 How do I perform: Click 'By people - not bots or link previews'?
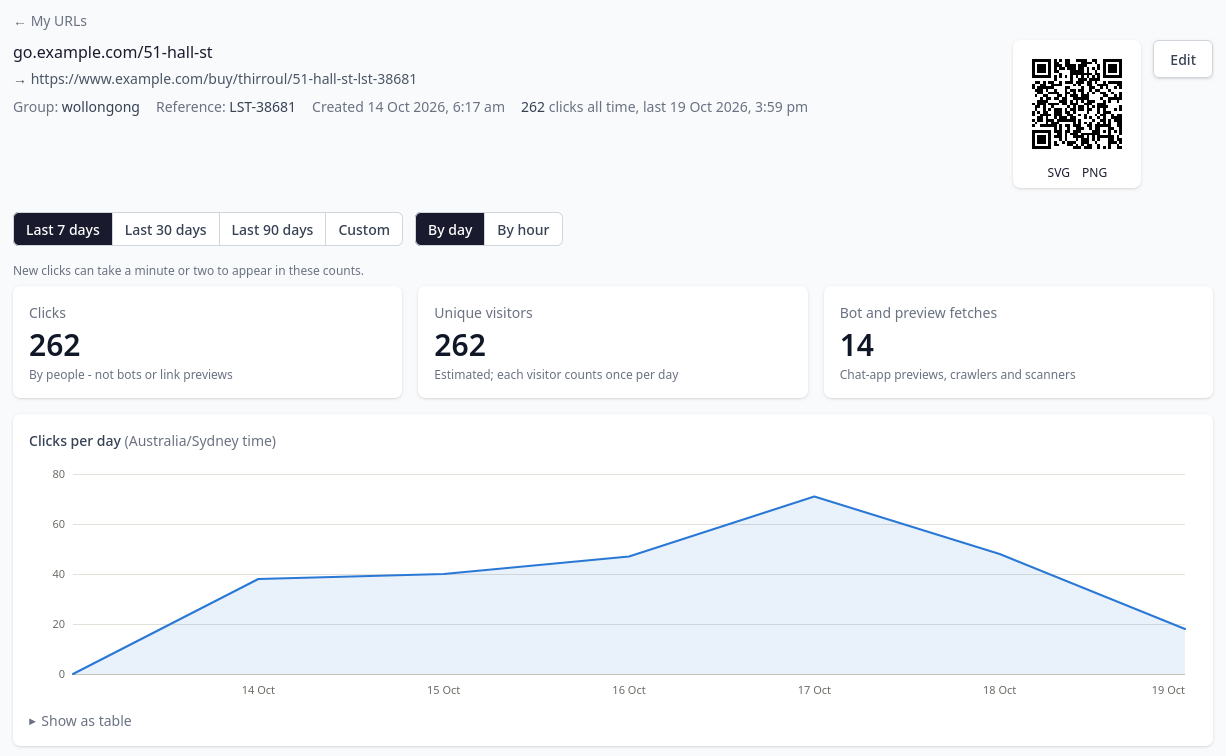click(131, 375)
